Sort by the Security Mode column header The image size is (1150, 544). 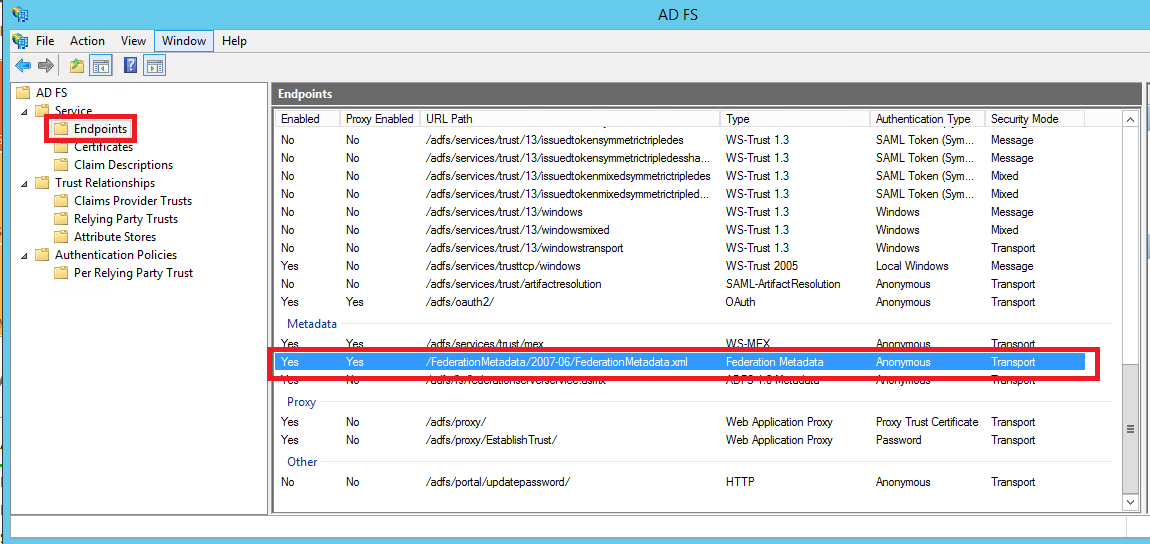point(1034,119)
